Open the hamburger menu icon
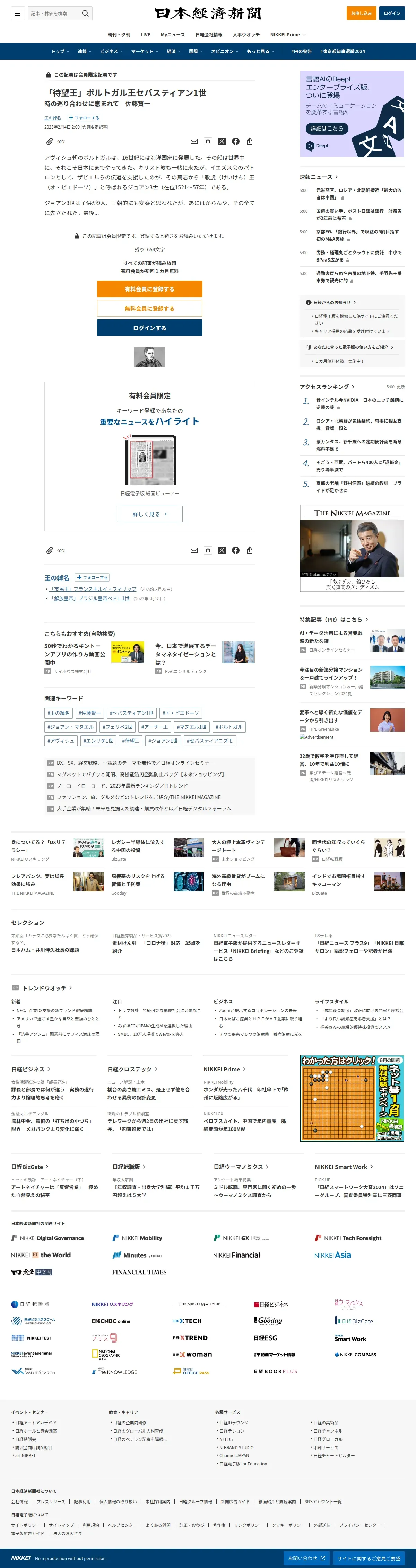This screenshot has width=416, height=1568. click(x=18, y=13)
